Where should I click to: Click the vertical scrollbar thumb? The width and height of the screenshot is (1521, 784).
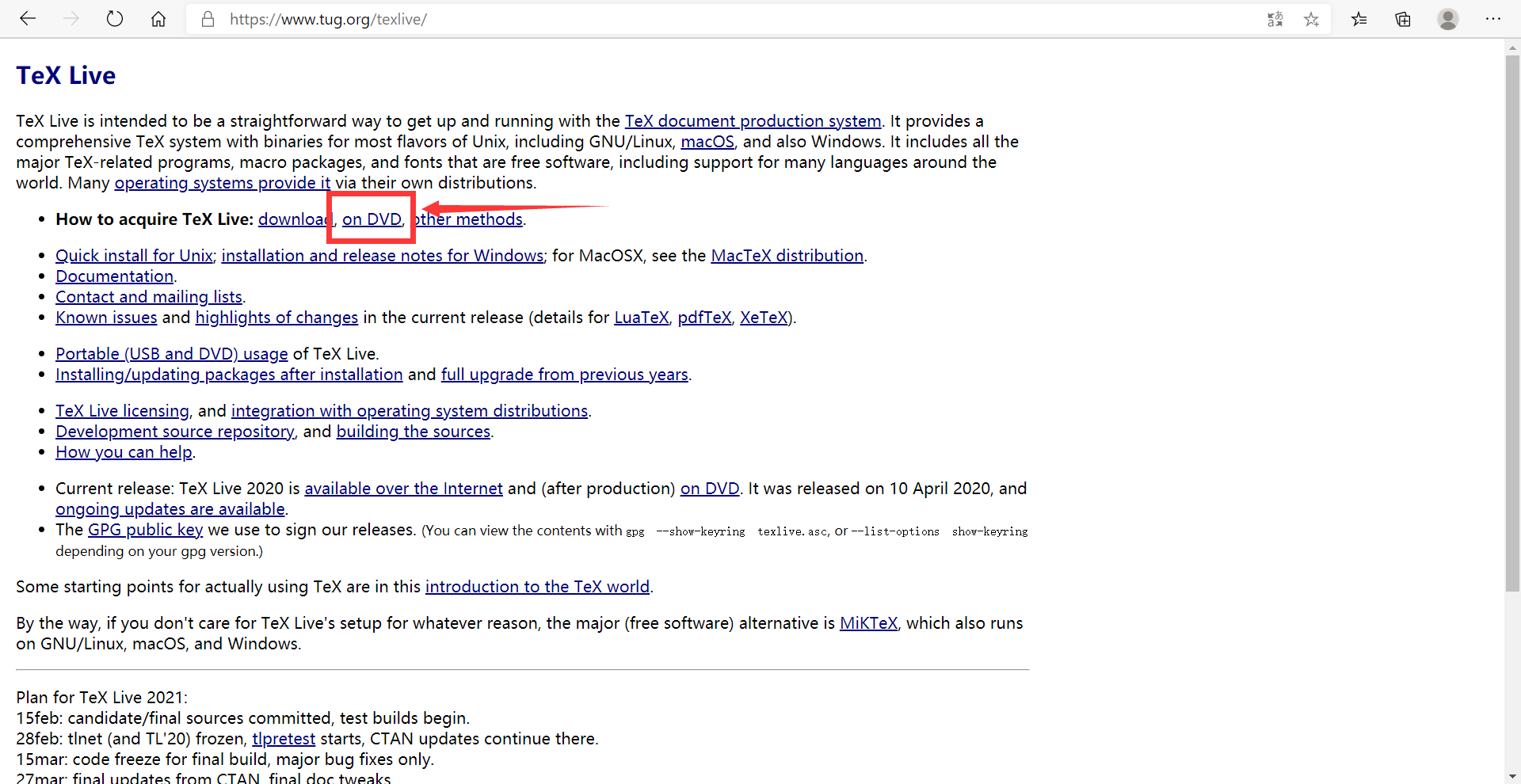point(1512,323)
